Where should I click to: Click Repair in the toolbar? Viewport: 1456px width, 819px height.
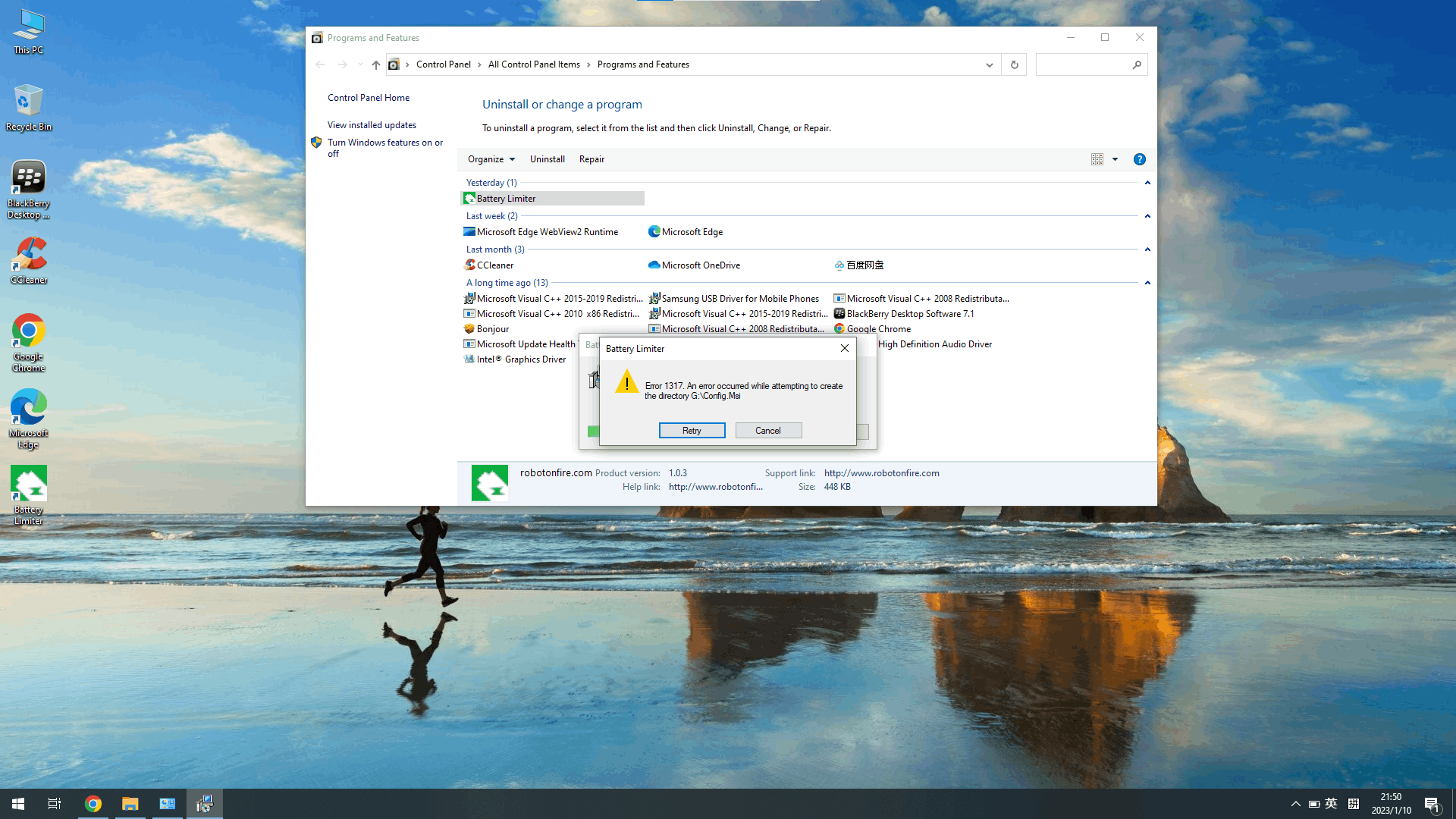point(591,159)
